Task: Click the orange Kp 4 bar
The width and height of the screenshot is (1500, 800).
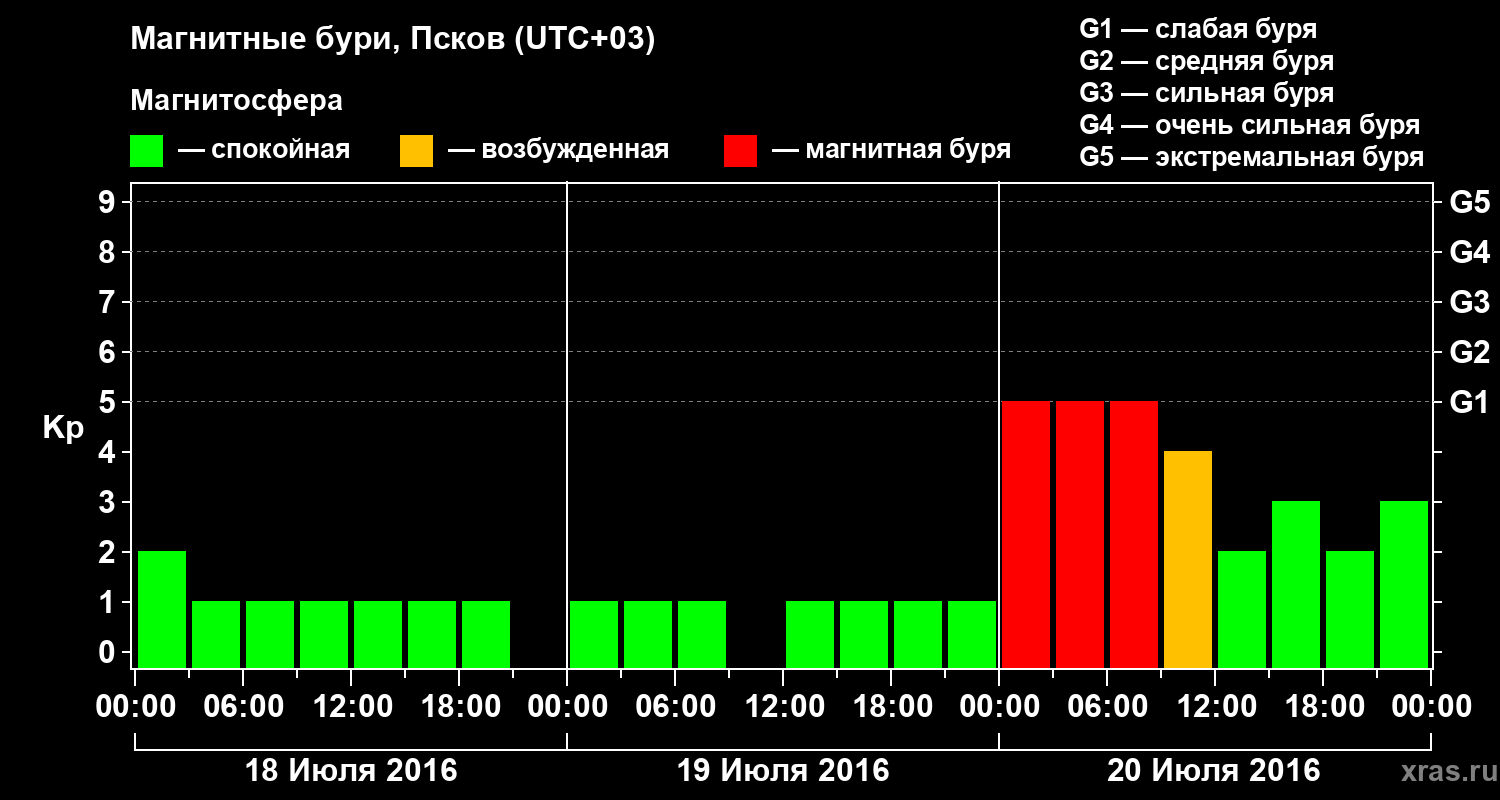Action: [x=1188, y=559]
